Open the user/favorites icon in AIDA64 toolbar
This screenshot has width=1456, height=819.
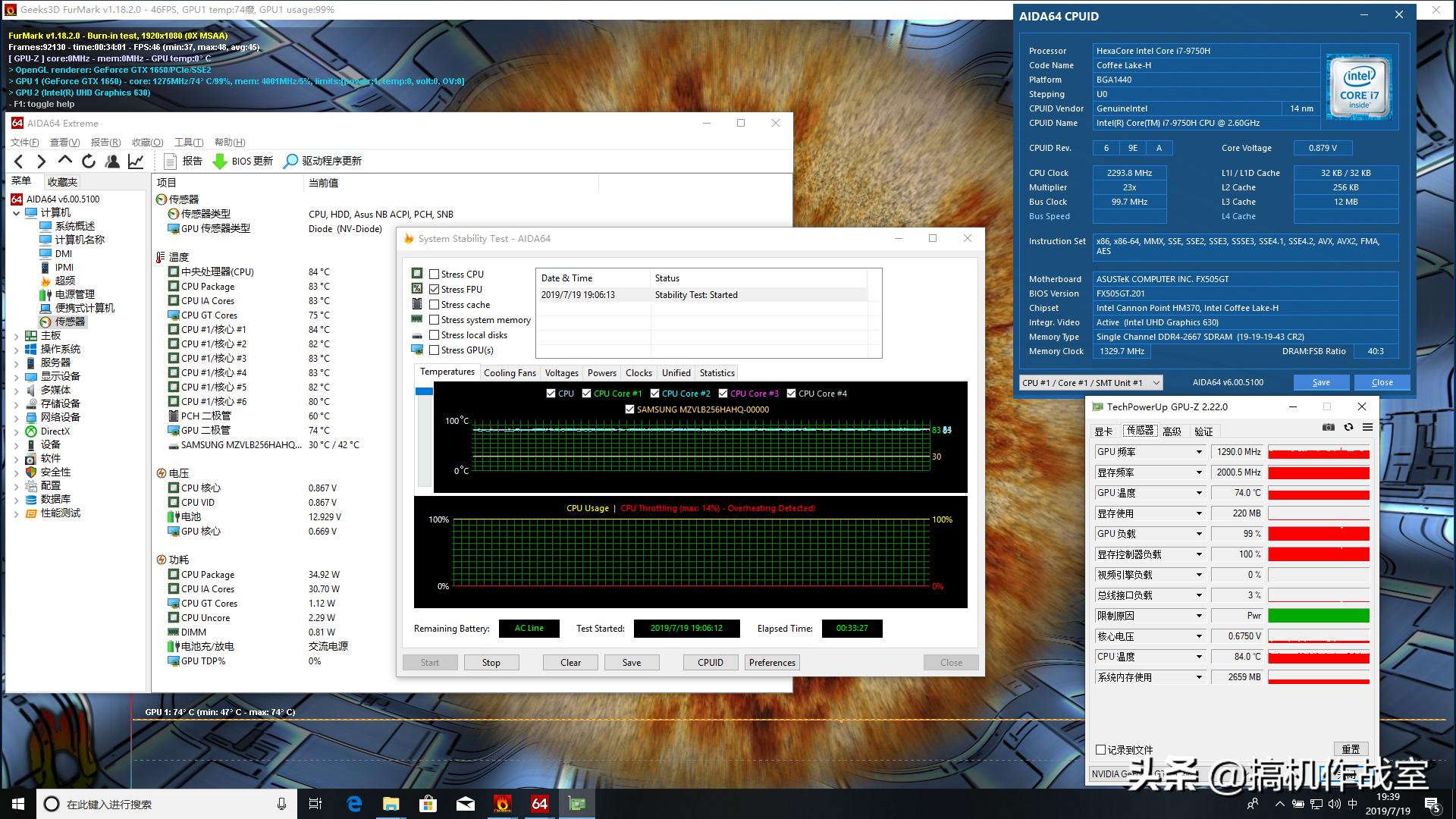pyautogui.click(x=112, y=161)
